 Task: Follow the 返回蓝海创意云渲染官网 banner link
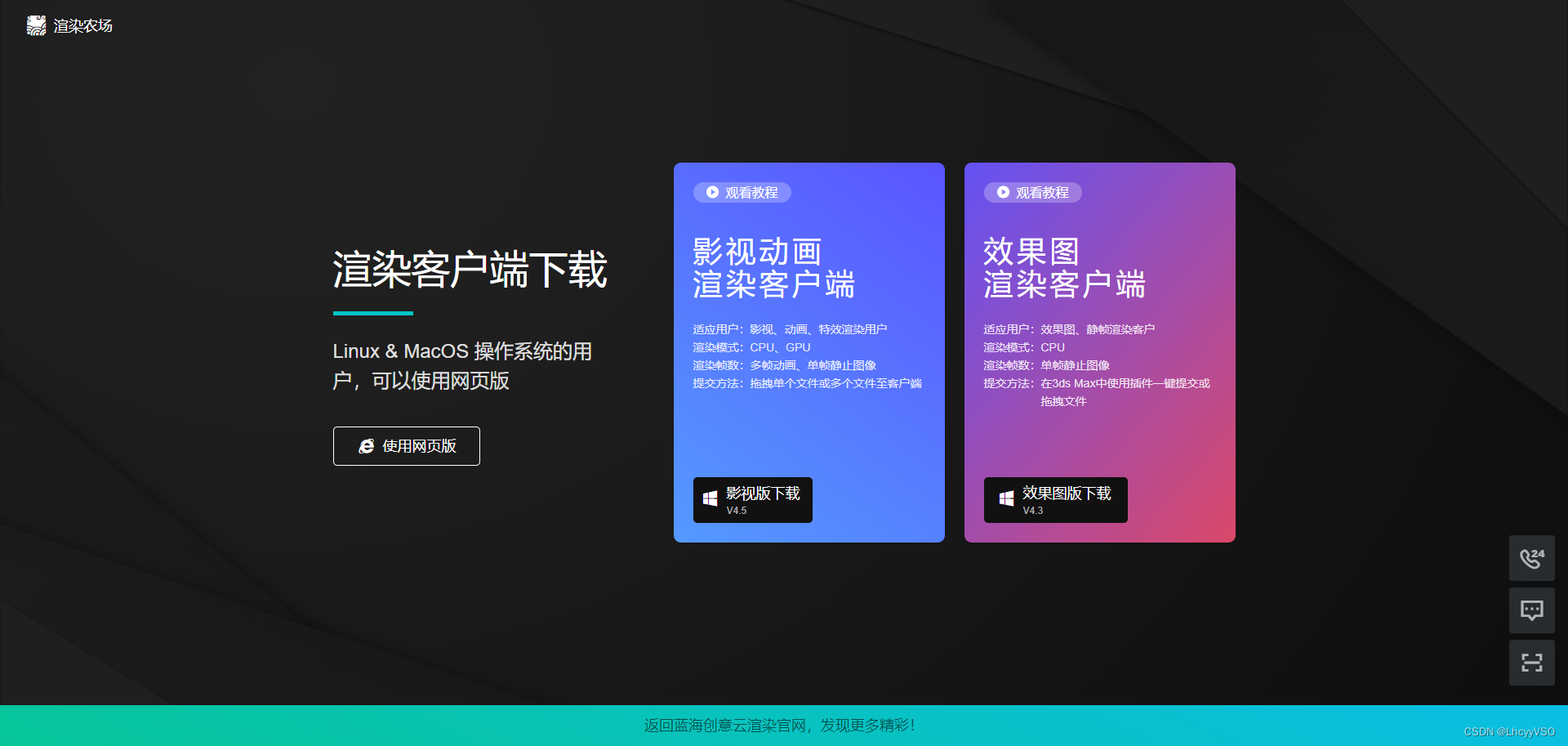point(779,725)
